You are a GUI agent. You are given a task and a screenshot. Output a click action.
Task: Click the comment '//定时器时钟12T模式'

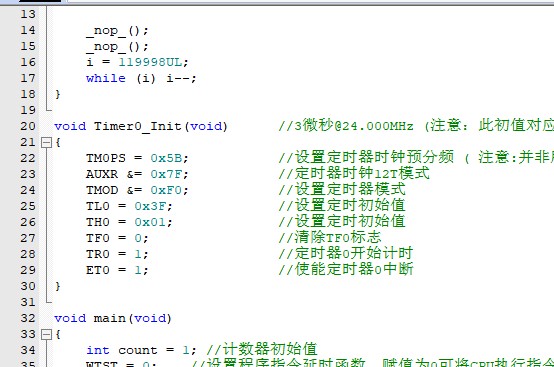point(354,173)
